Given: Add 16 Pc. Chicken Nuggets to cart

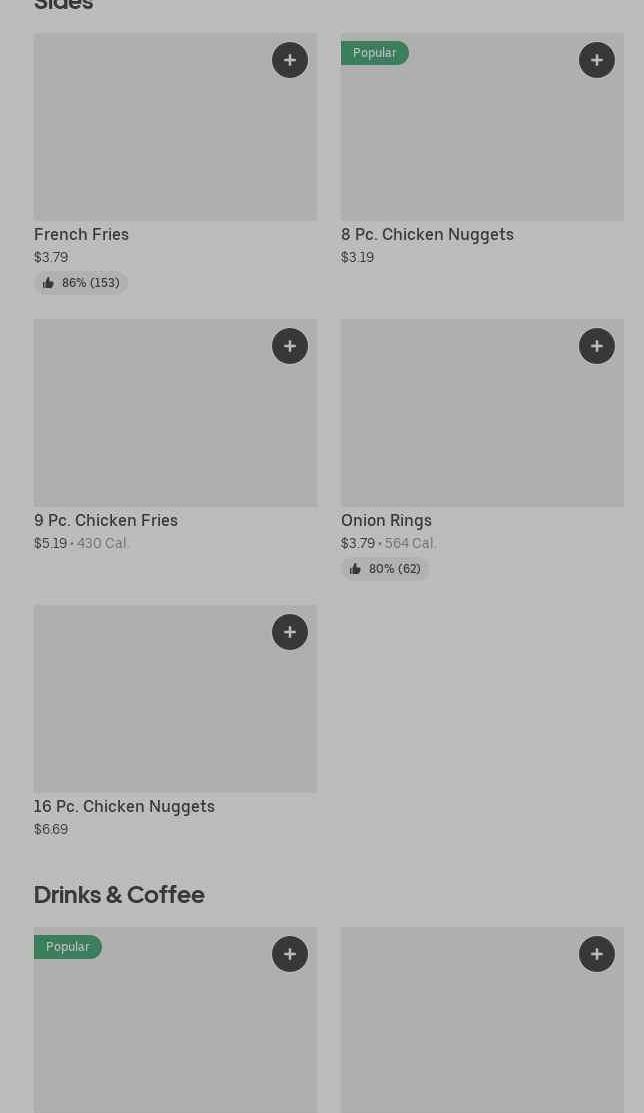Looking at the screenshot, I should click(290, 632).
